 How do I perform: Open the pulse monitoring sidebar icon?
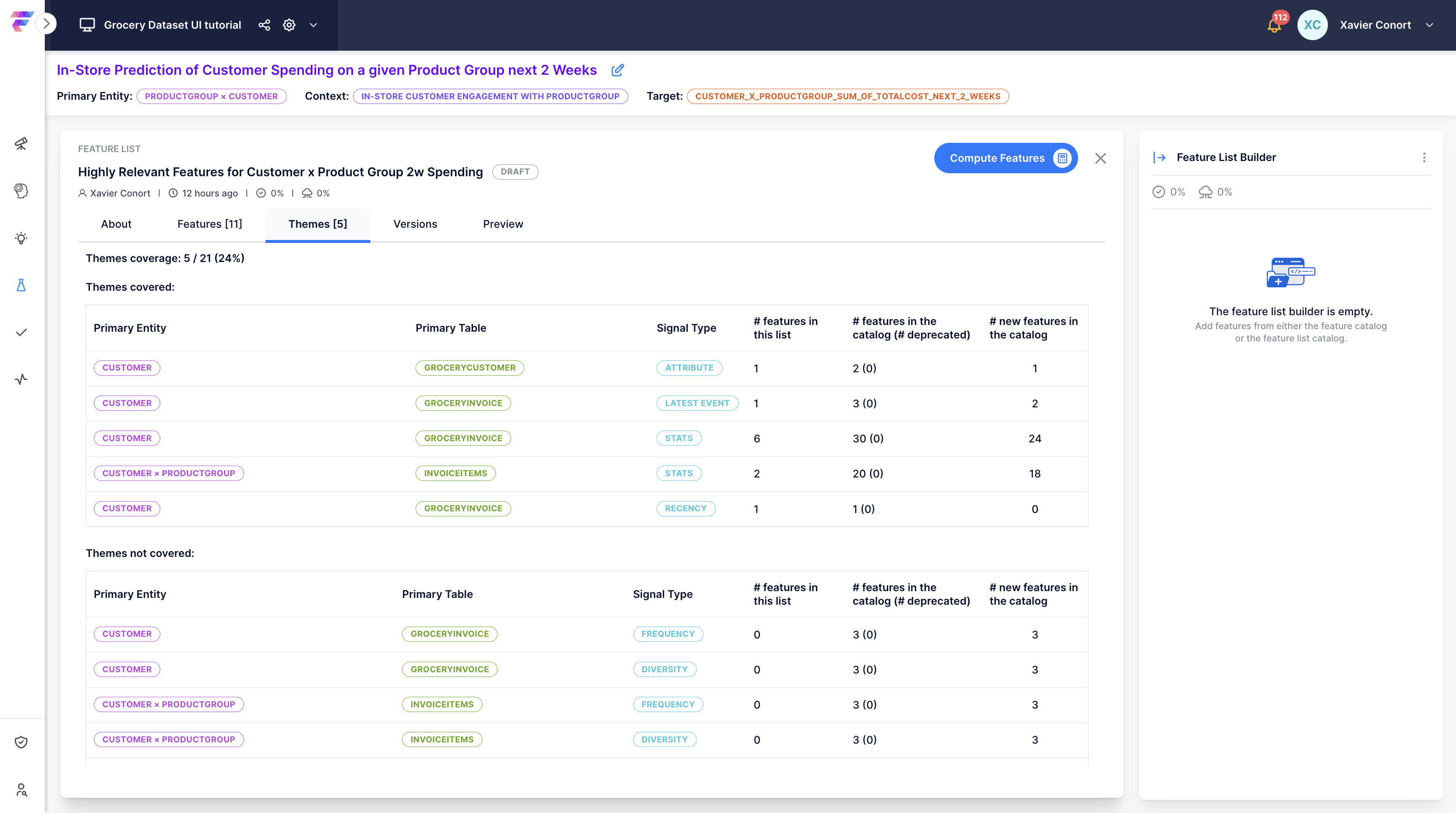pos(22,379)
